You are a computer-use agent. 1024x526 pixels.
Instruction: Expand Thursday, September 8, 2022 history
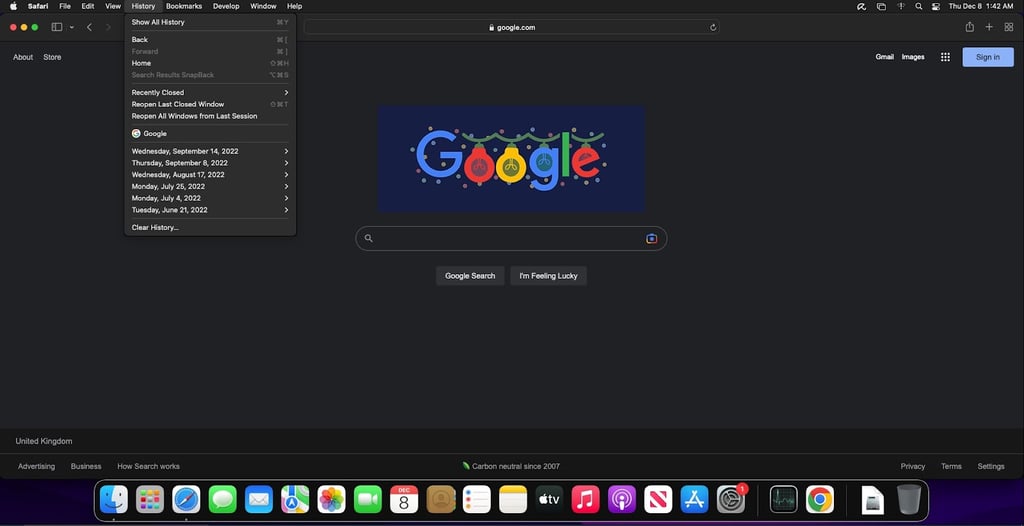(210, 163)
